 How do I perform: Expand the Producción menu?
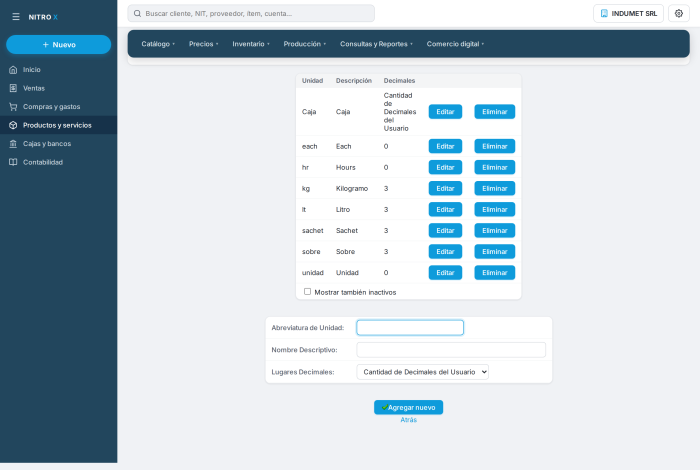(304, 44)
